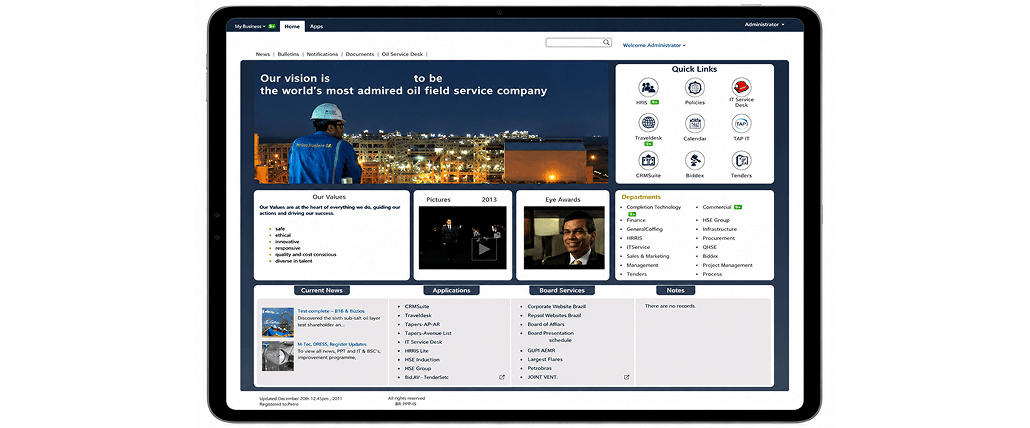This screenshot has height=428, width=1030.
Task: Open HRRIS Lite in Applications list
Action: click(416, 351)
